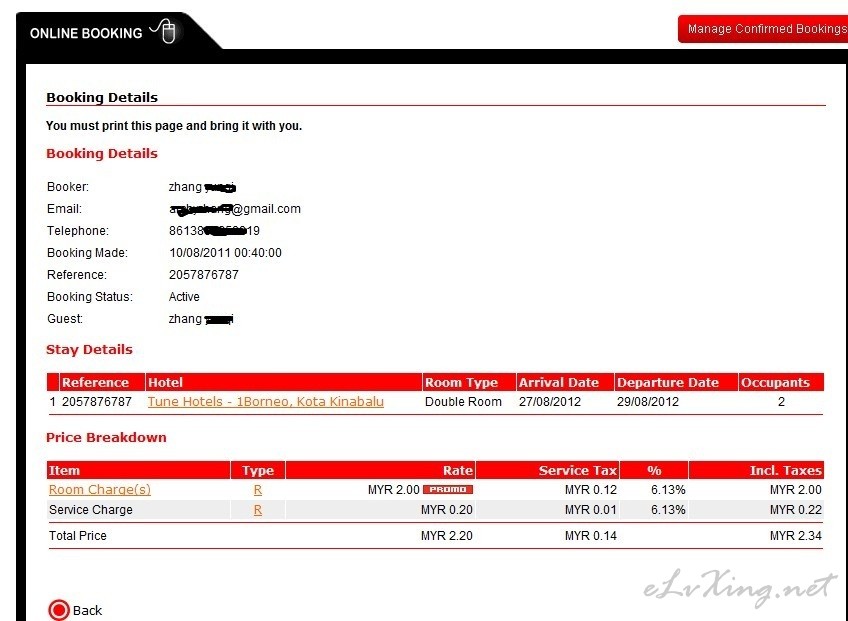This screenshot has height=621, width=848.
Task: Click the R type link for Service Charge
Action: click(x=257, y=510)
